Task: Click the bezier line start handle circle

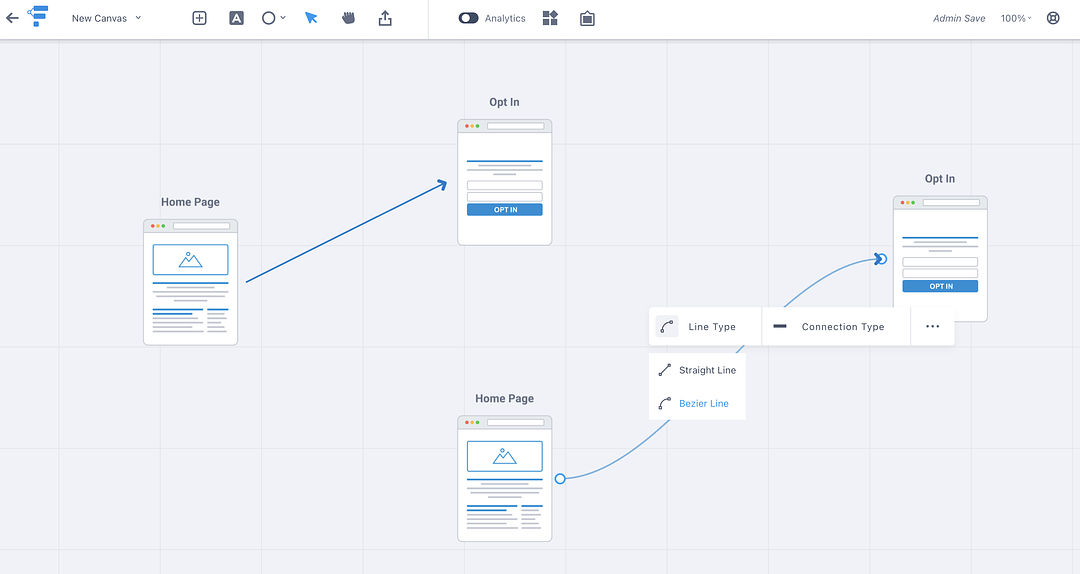Action: click(560, 479)
